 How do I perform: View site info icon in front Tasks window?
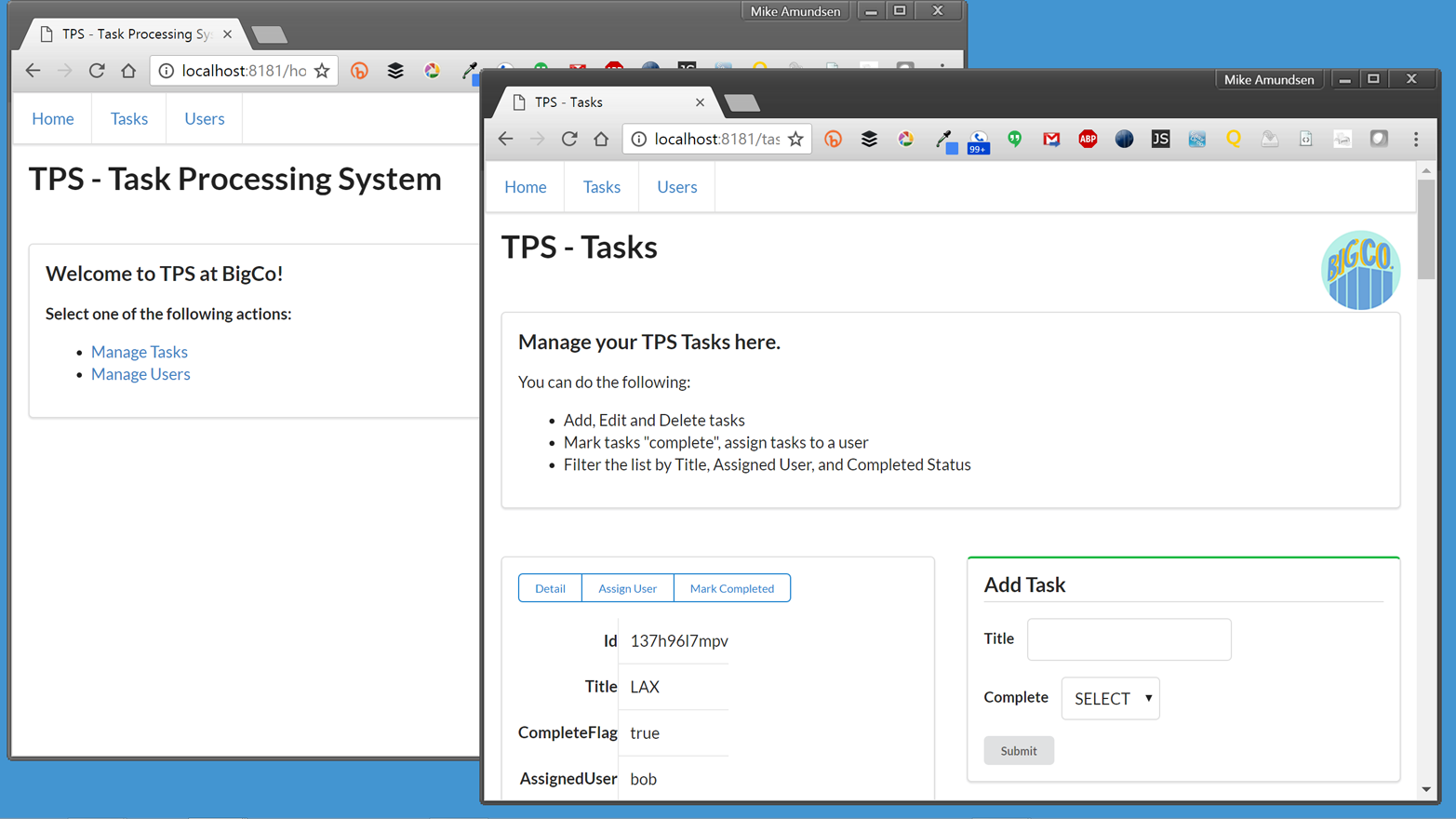(639, 139)
